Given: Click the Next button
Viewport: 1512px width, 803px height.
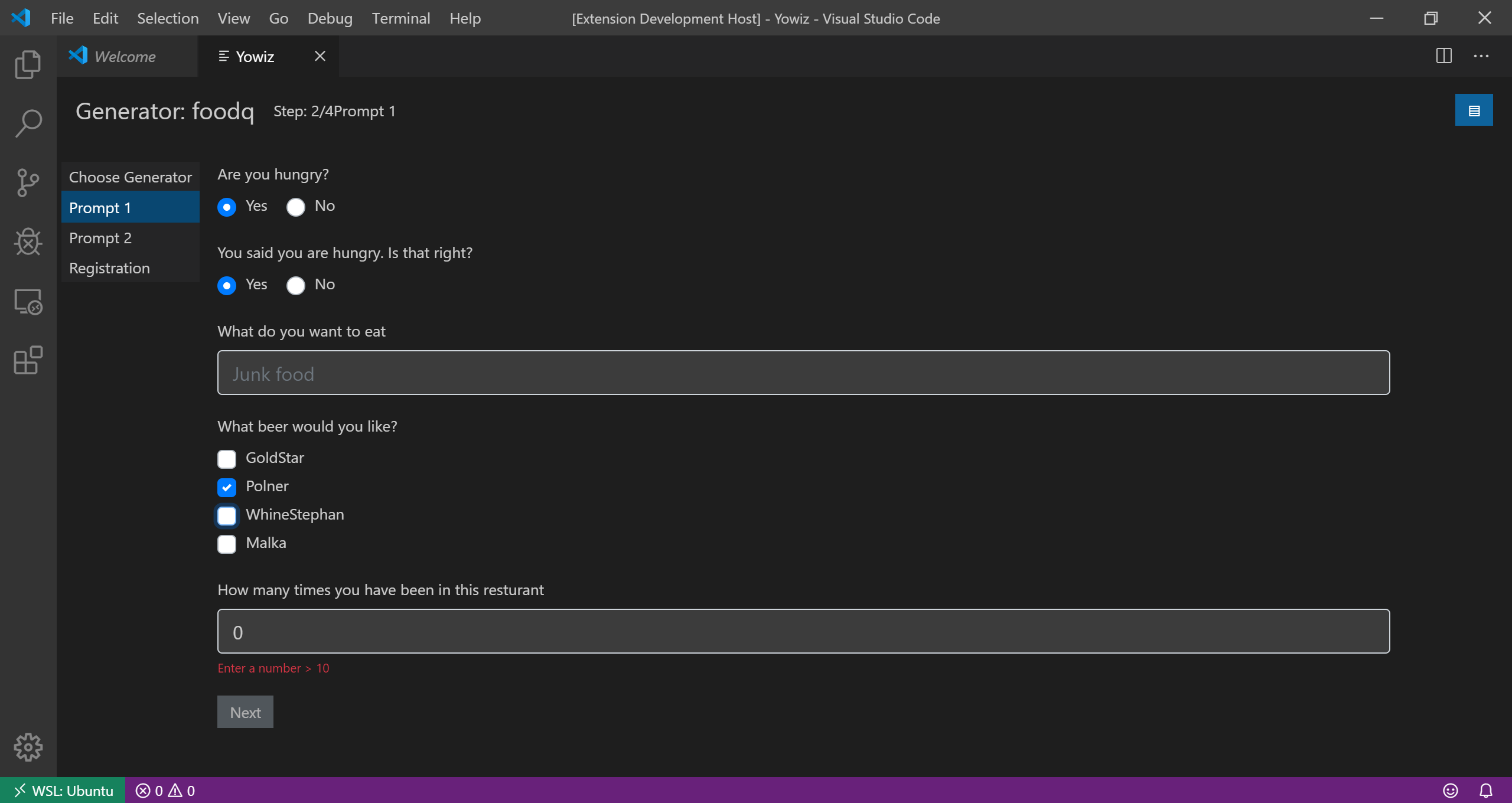Looking at the screenshot, I should pyautogui.click(x=245, y=712).
